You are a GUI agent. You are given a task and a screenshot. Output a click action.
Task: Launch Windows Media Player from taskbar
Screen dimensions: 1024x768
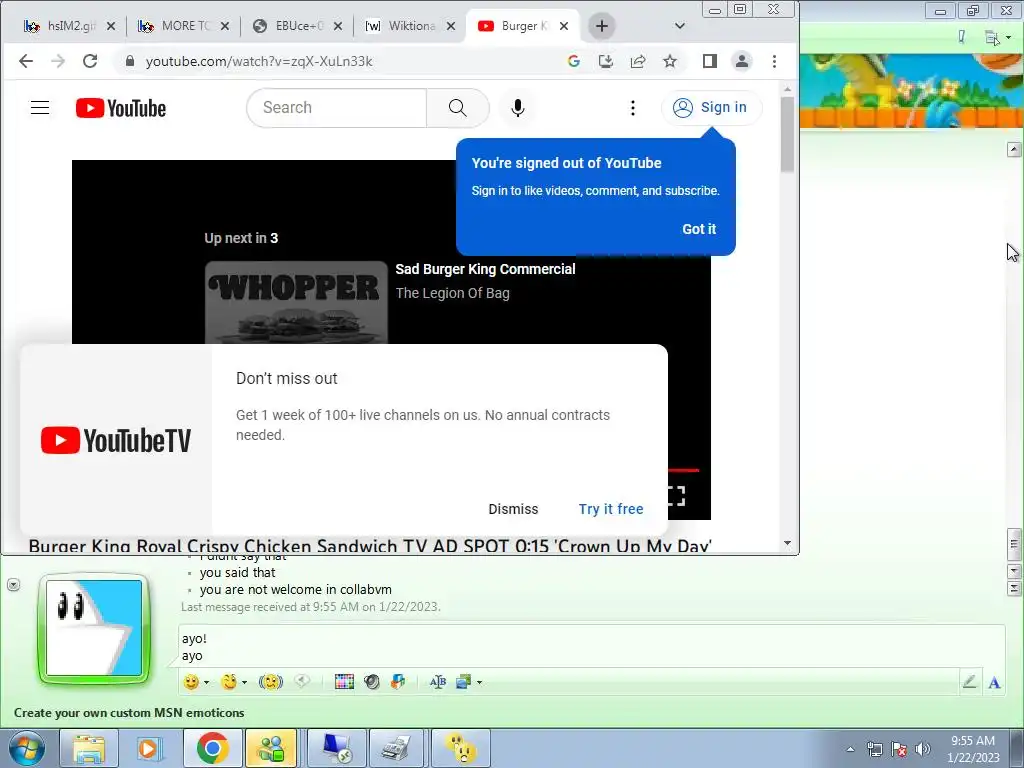tap(150, 748)
